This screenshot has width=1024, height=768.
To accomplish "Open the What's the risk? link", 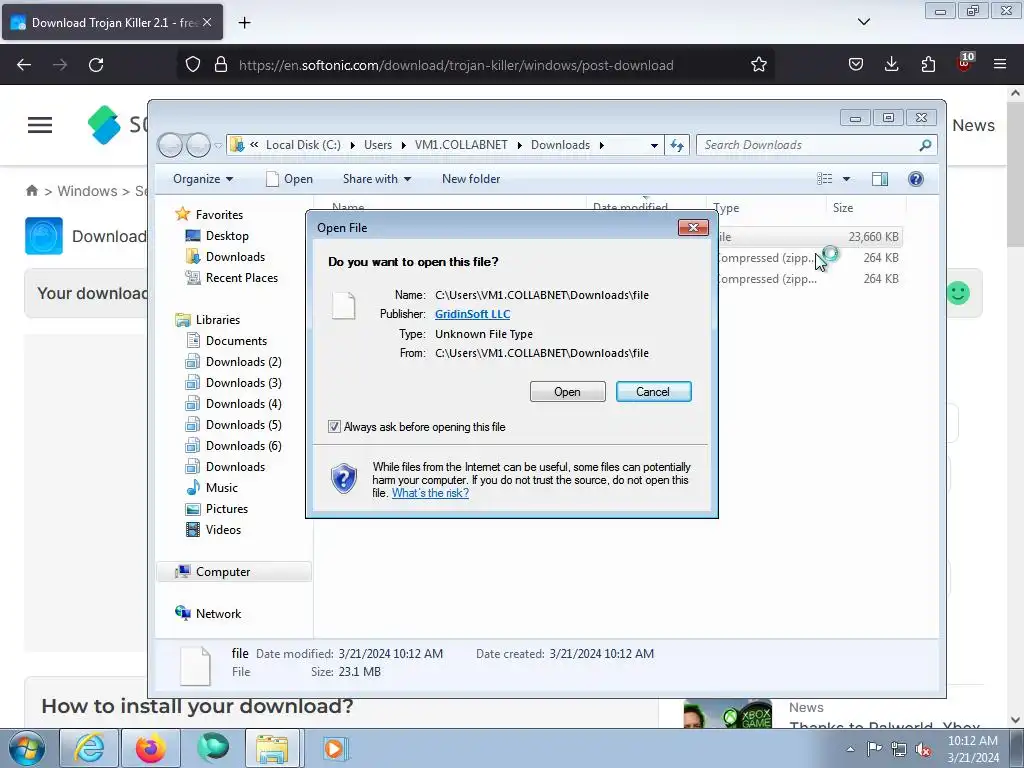I will coord(430,493).
